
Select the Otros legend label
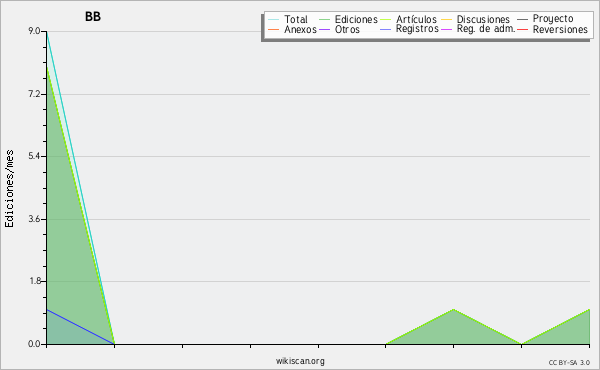pyautogui.click(x=347, y=29)
